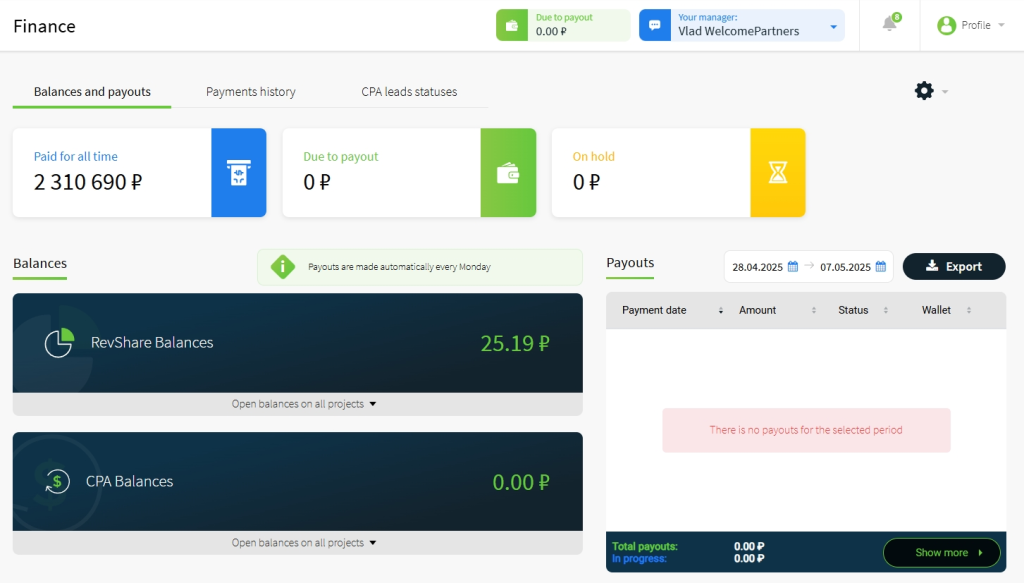This screenshot has height=583, width=1024.
Task: Click the green info diamond icon
Action: point(283,266)
